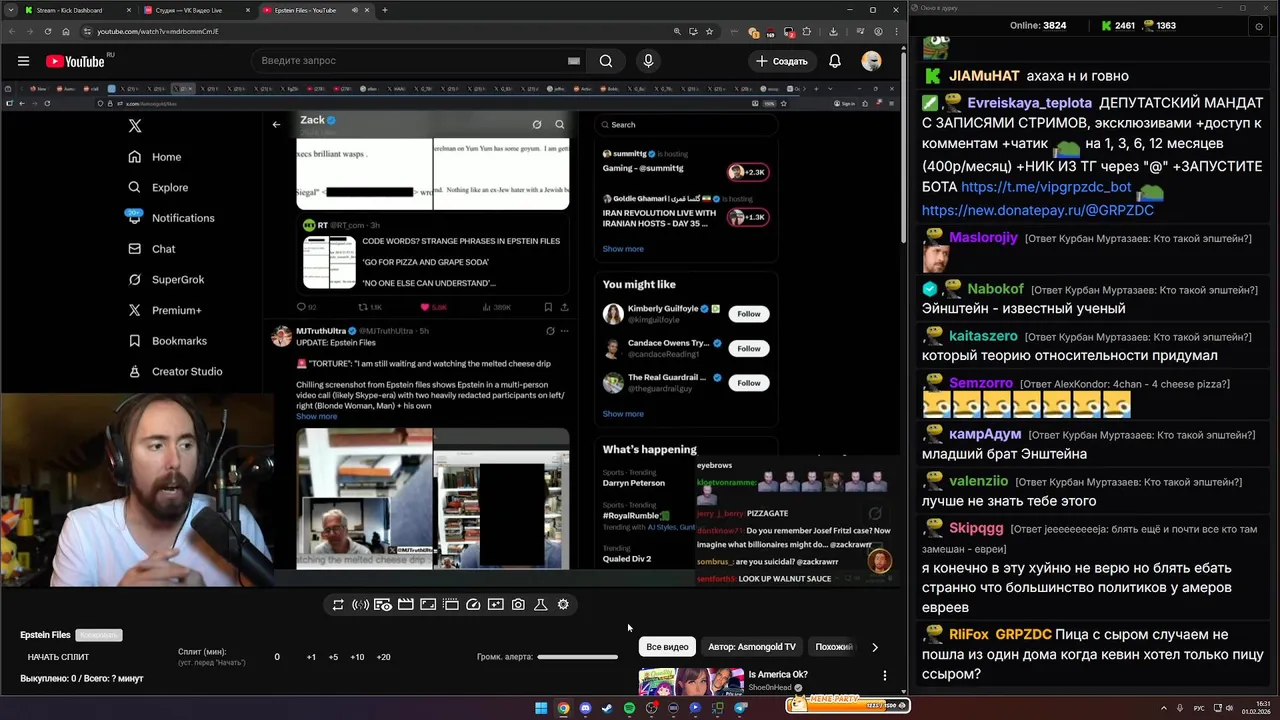The height and width of the screenshot is (720, 1280).
Task: Go to the browser home page
Action: [x=66, y=31]
